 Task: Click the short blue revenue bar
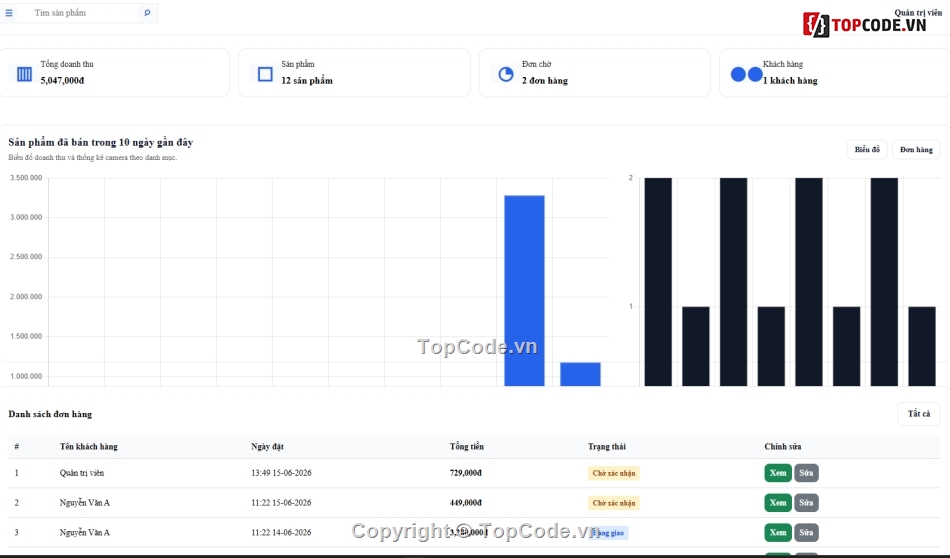[x=580, y=374]
